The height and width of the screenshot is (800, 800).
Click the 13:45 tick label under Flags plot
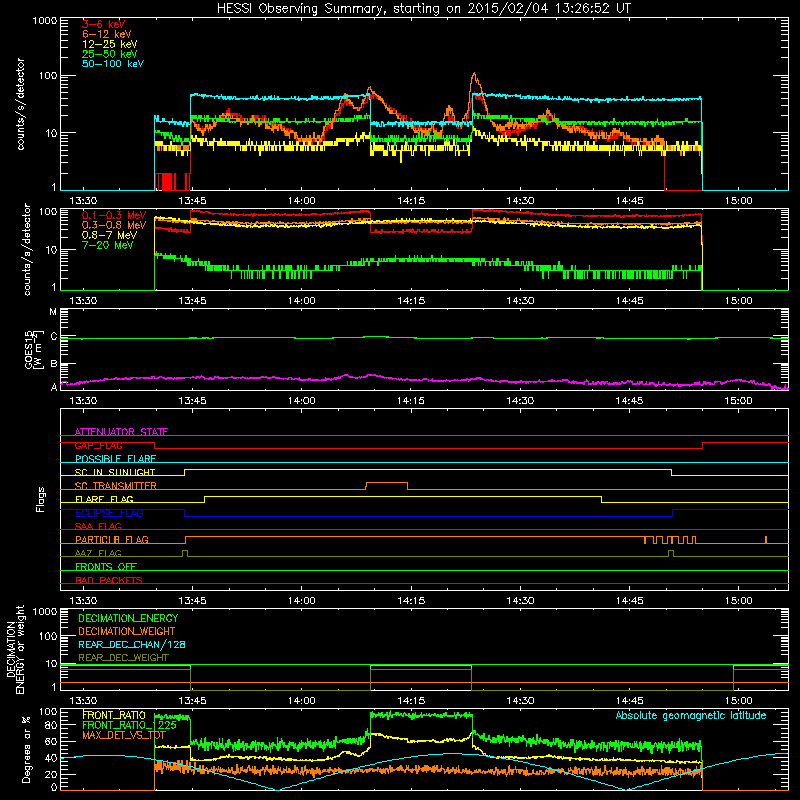coord(192,601)
